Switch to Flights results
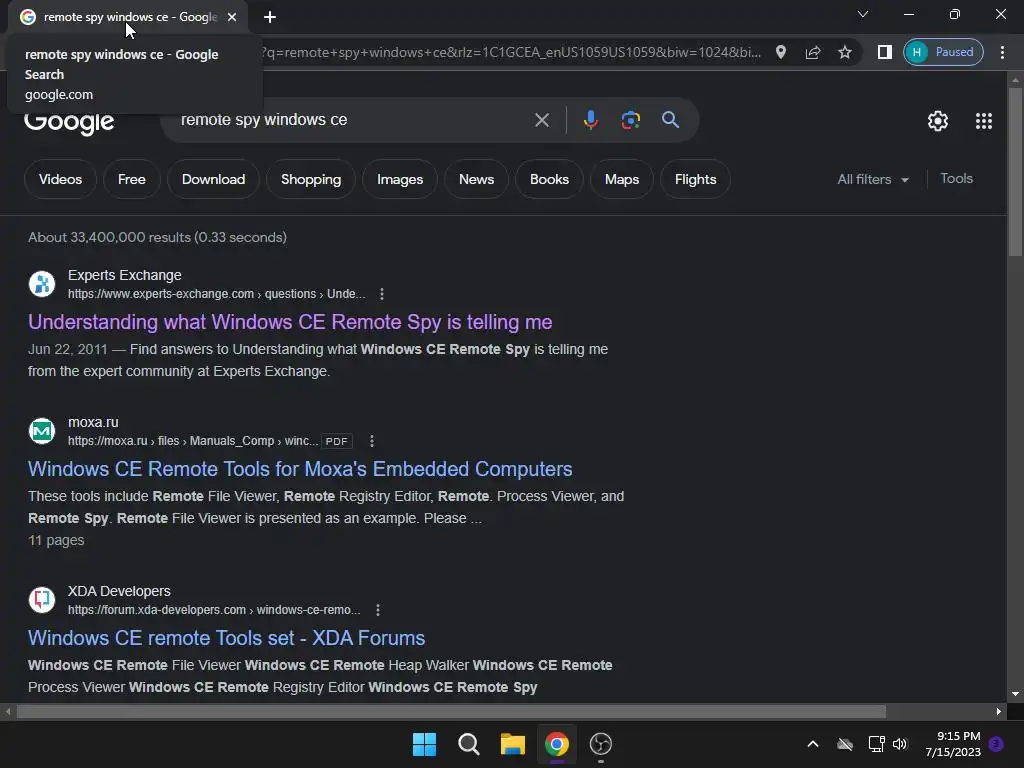 pos(696,180)
